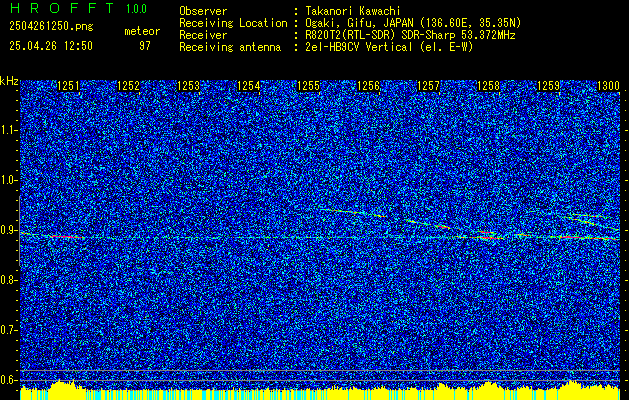Click the Receiving antenna label
The image size is (629, 400).
230,47
